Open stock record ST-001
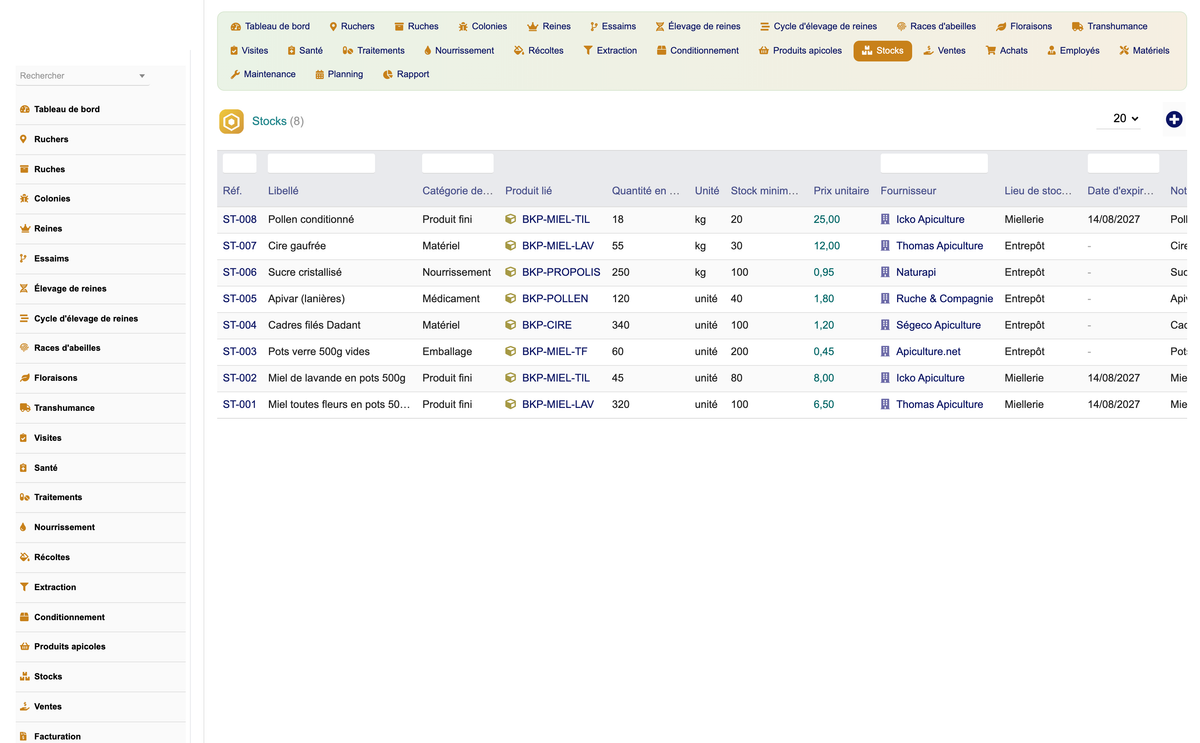Image resolution: width=1200 pixels, height=743 pixels. [x=240, y=404]
